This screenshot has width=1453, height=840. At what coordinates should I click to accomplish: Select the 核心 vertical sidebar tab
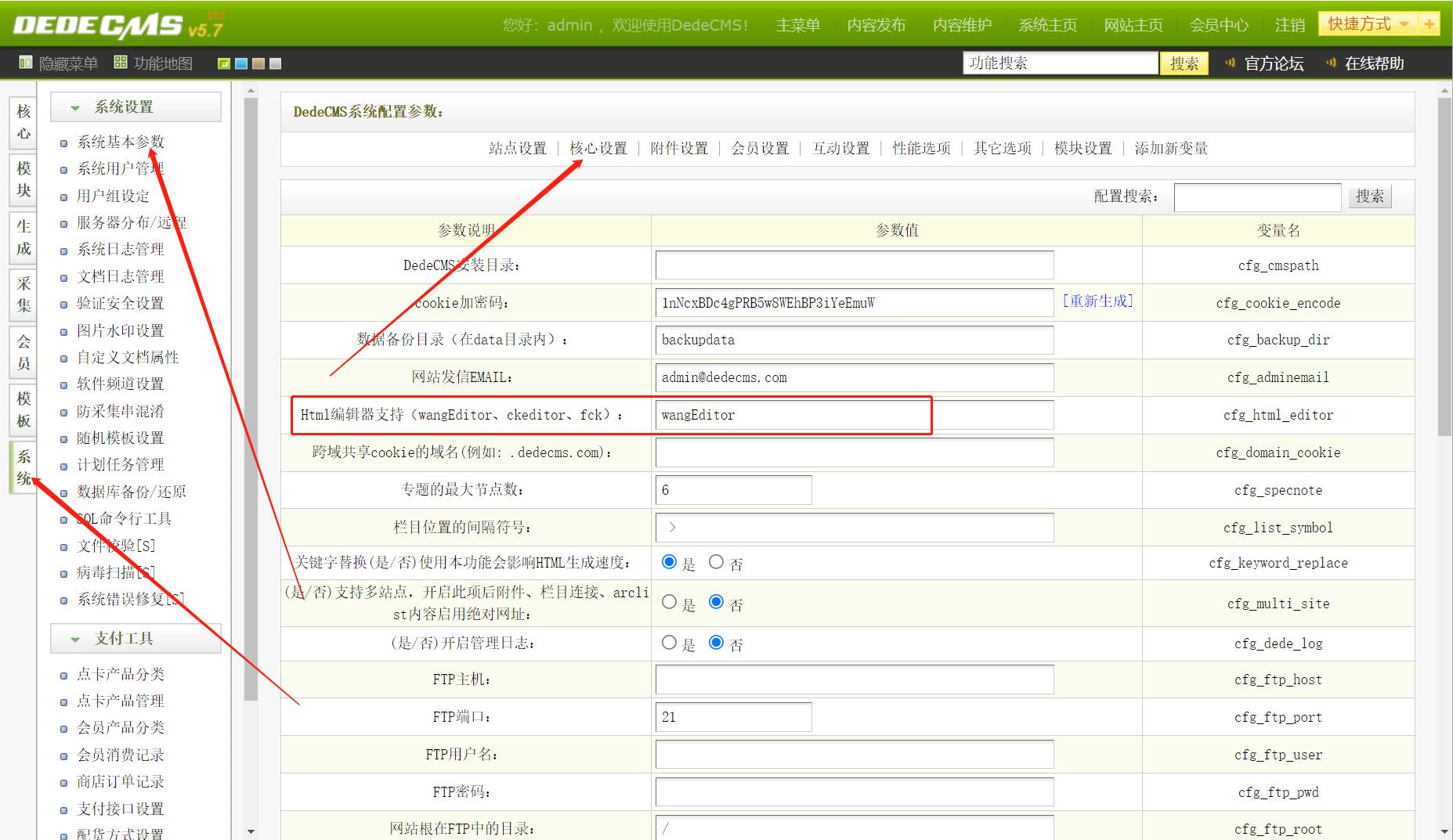[23, 122]
